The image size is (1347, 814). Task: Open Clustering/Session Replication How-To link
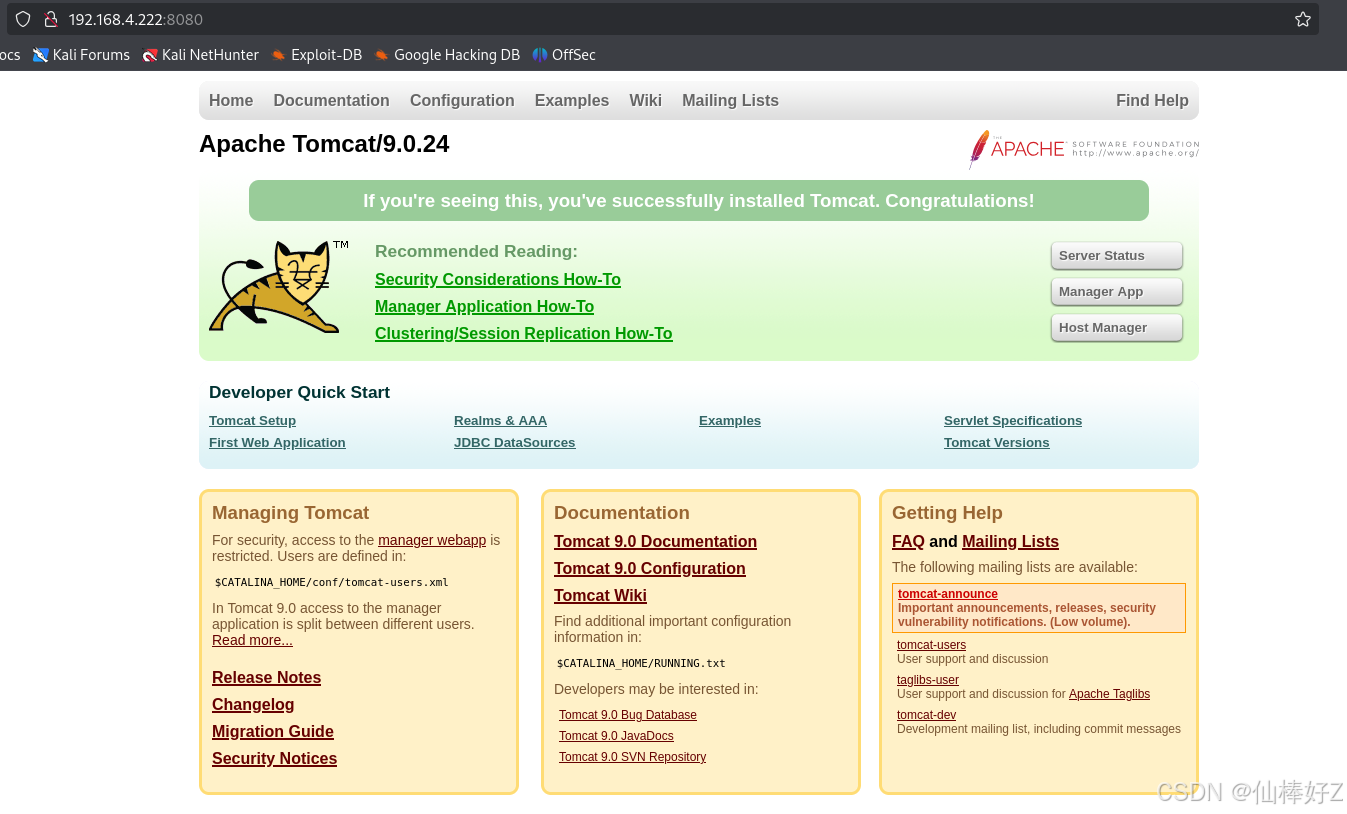coord(523,334)
